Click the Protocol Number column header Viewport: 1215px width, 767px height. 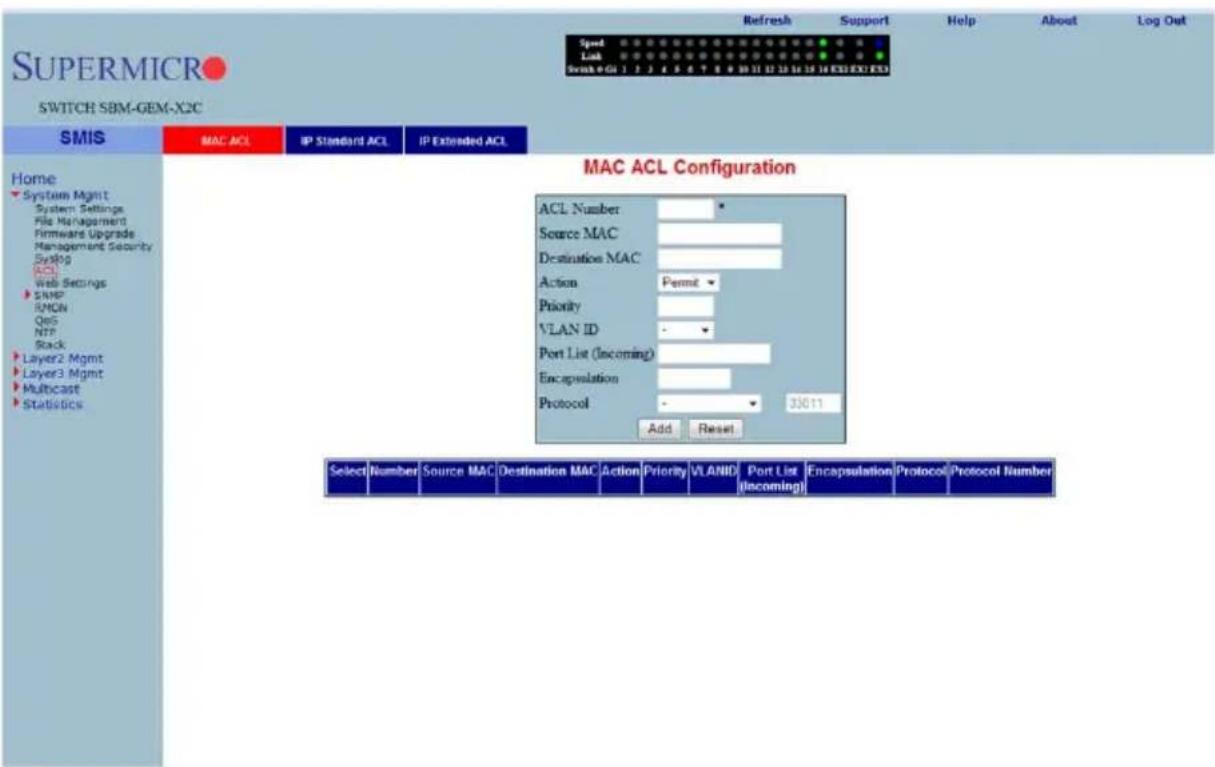click(1000, 478)
